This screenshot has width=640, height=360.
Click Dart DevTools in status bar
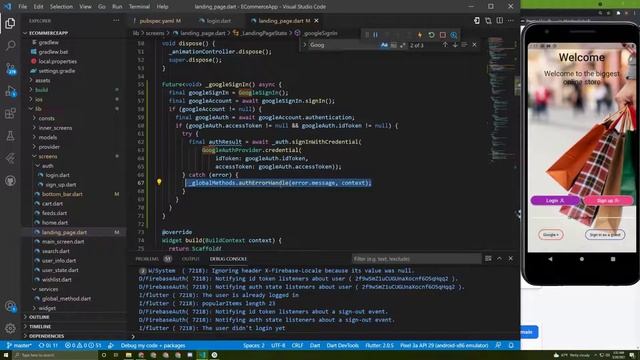pyautogui.click(x=342, y=345)
